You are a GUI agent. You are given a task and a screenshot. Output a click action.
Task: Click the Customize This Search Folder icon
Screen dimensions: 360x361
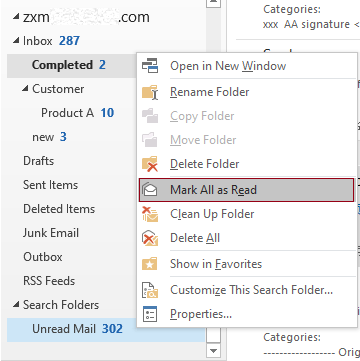pyautogui.click(x=150, y=290)
